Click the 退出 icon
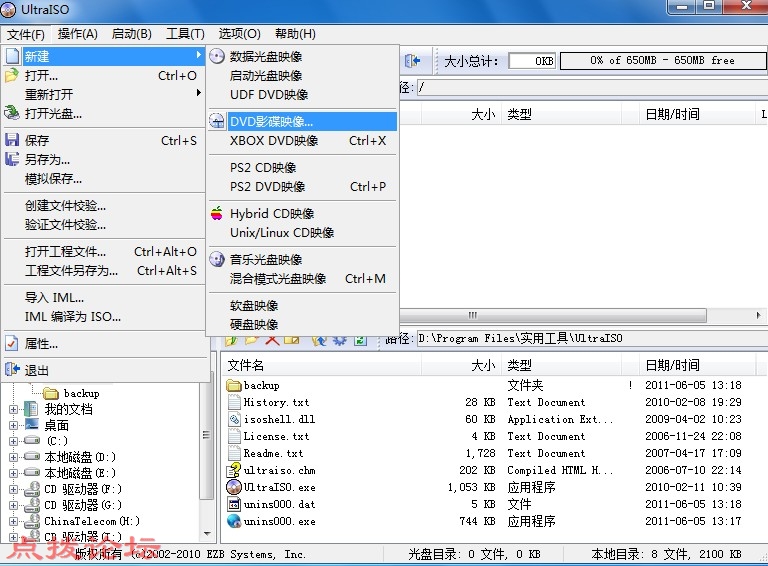The width and height of the screenshot is (768, 566). [12, 370]
